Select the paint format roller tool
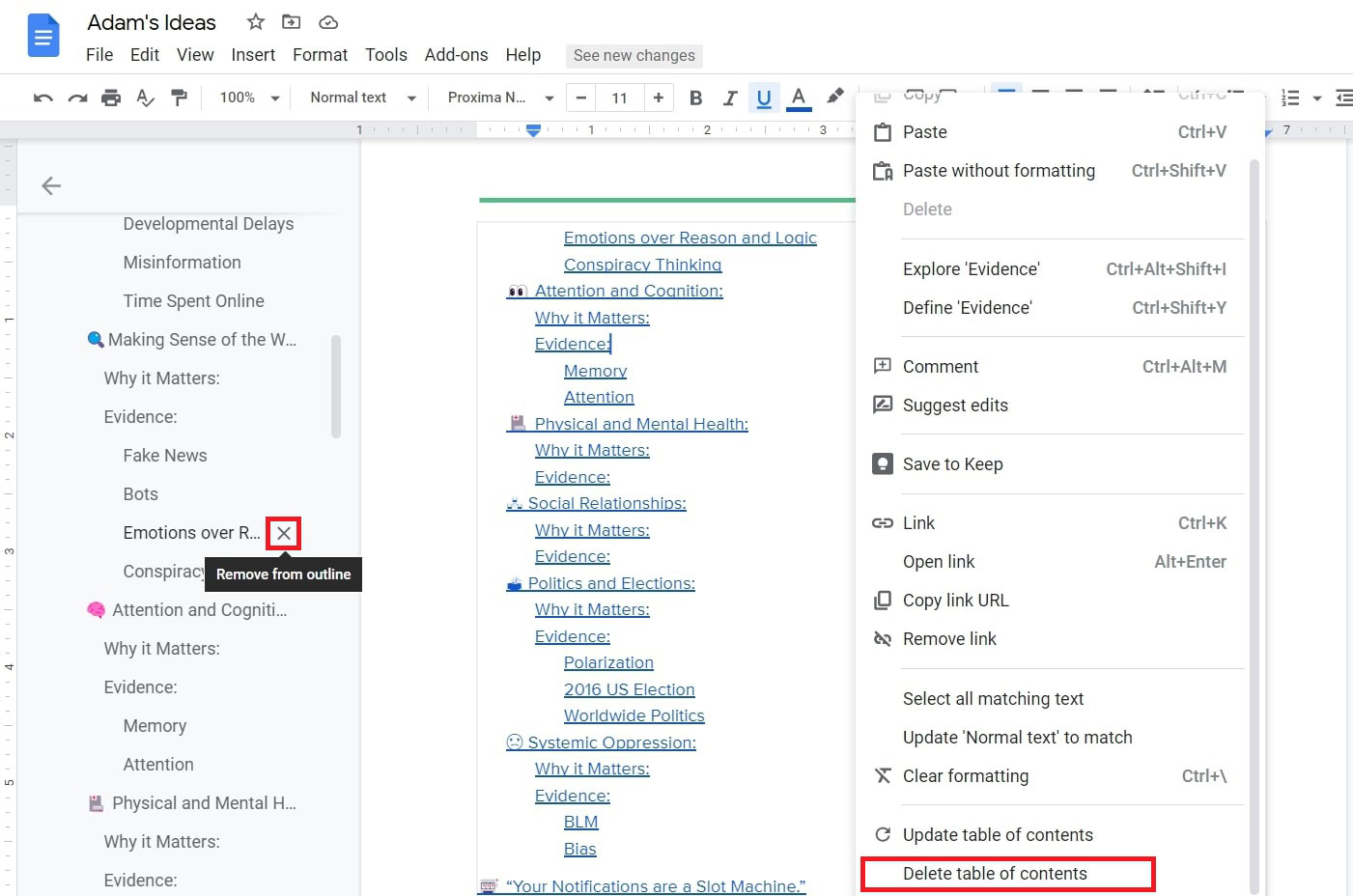Screen dimensions: 1353x896 [x=180, y=98]
